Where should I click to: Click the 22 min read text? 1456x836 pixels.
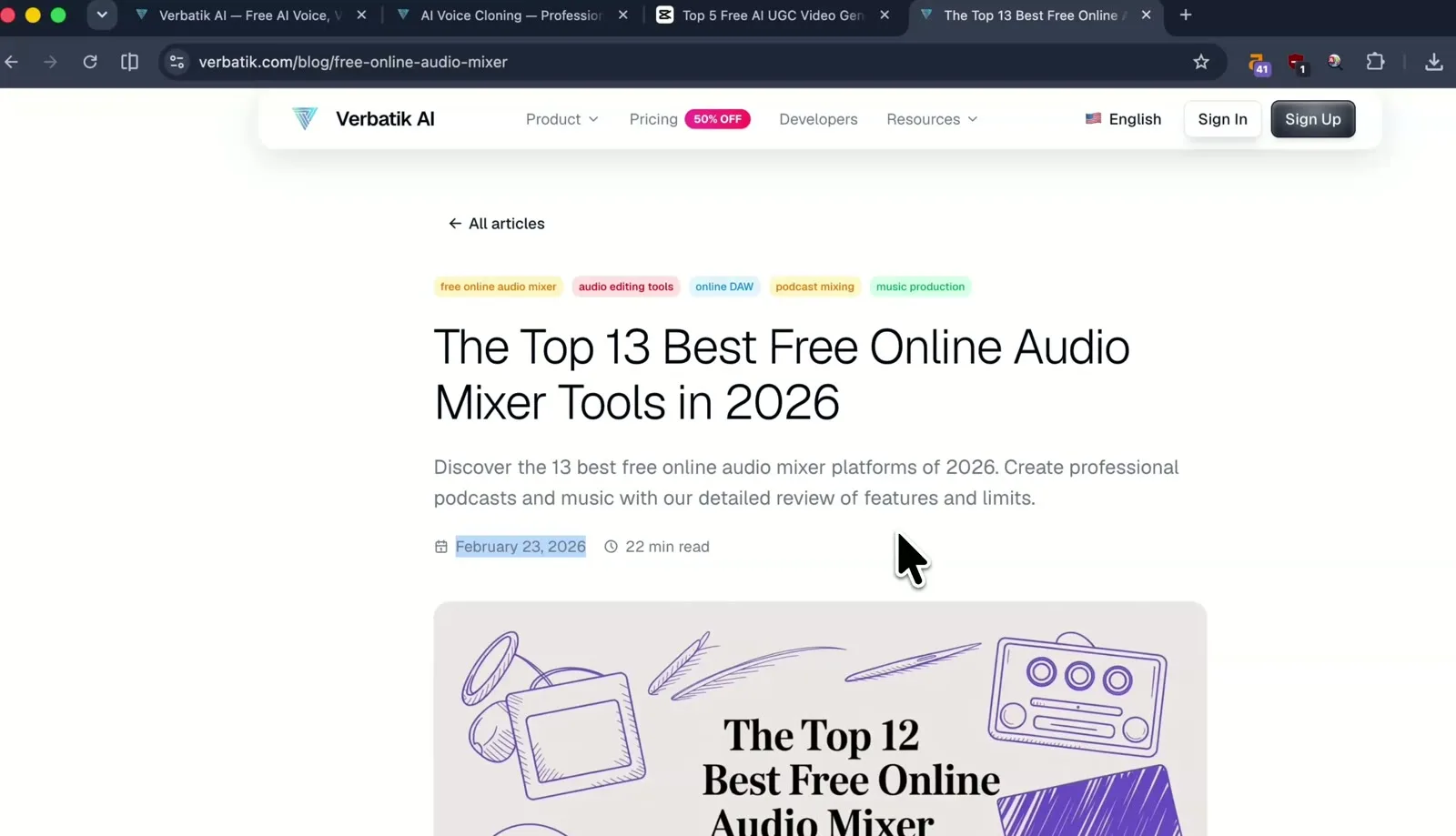(x=667, y=547)
